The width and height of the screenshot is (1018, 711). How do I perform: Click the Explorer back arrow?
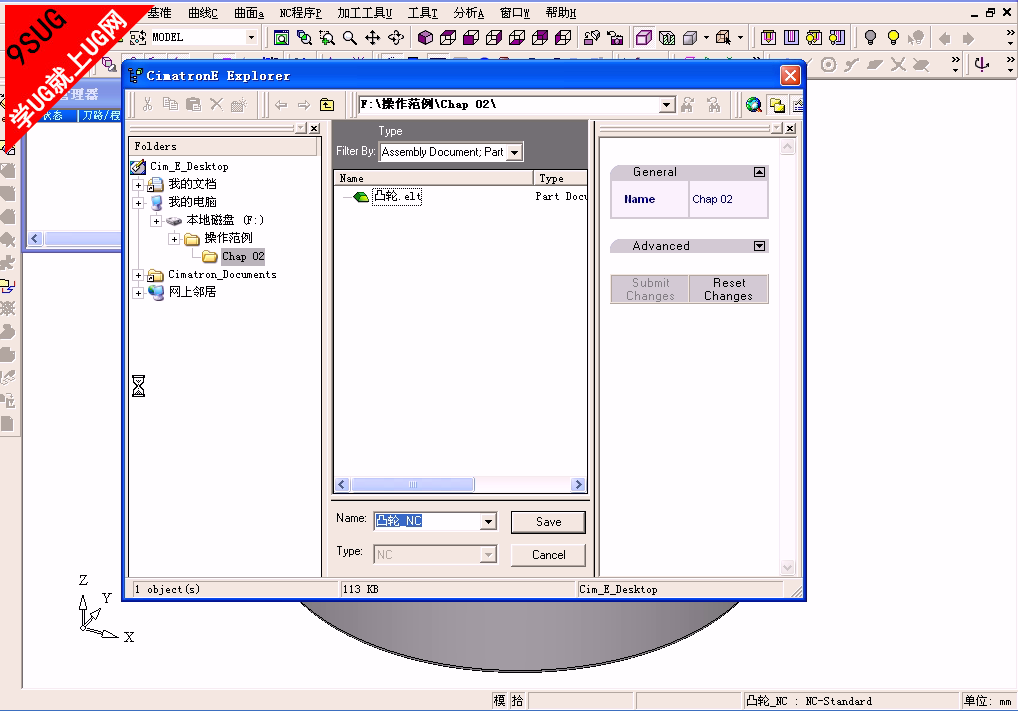(281, 105)
